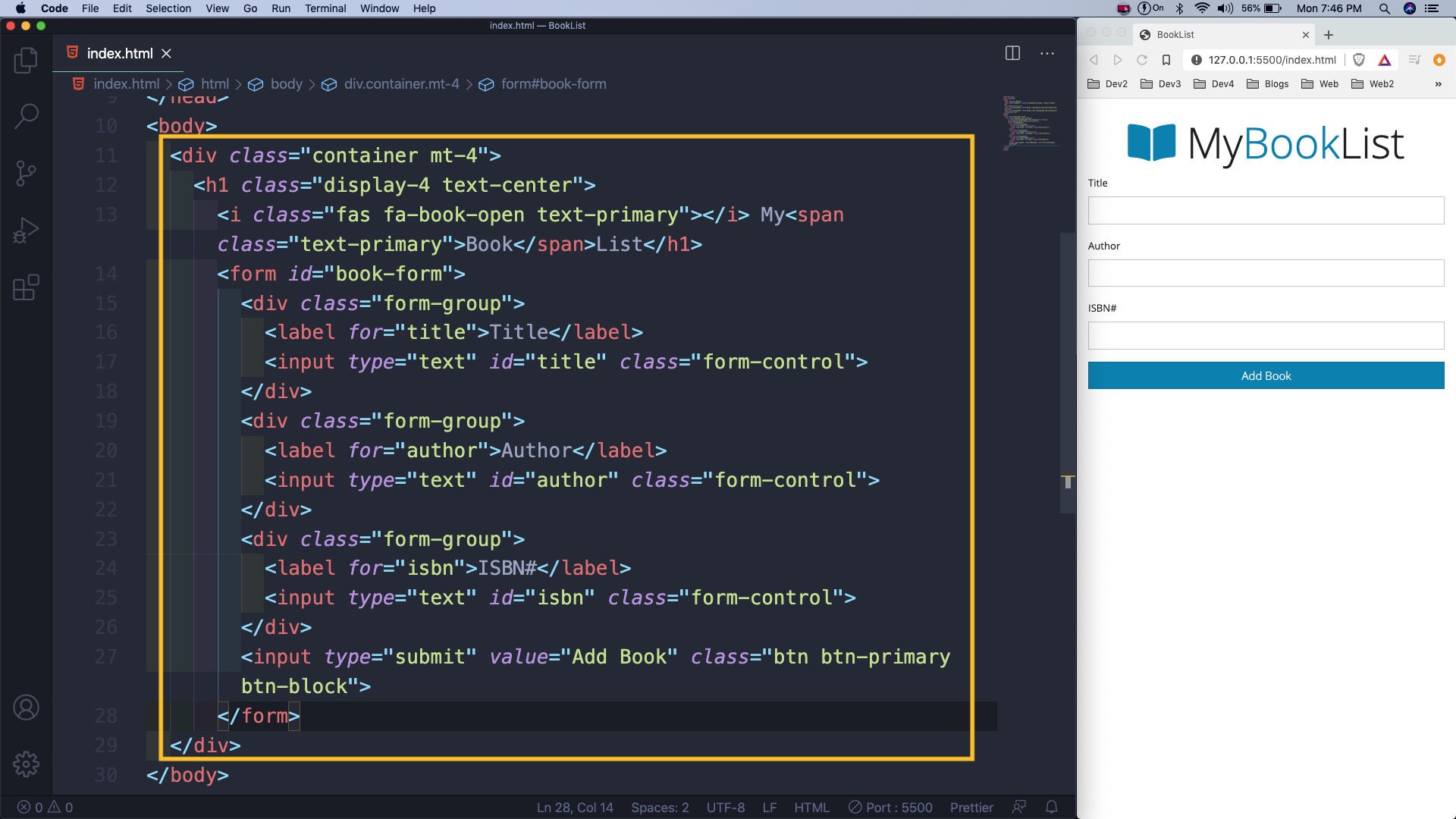Click the Add Book button
The image size is (1456, 819).
coord(1266,375)
